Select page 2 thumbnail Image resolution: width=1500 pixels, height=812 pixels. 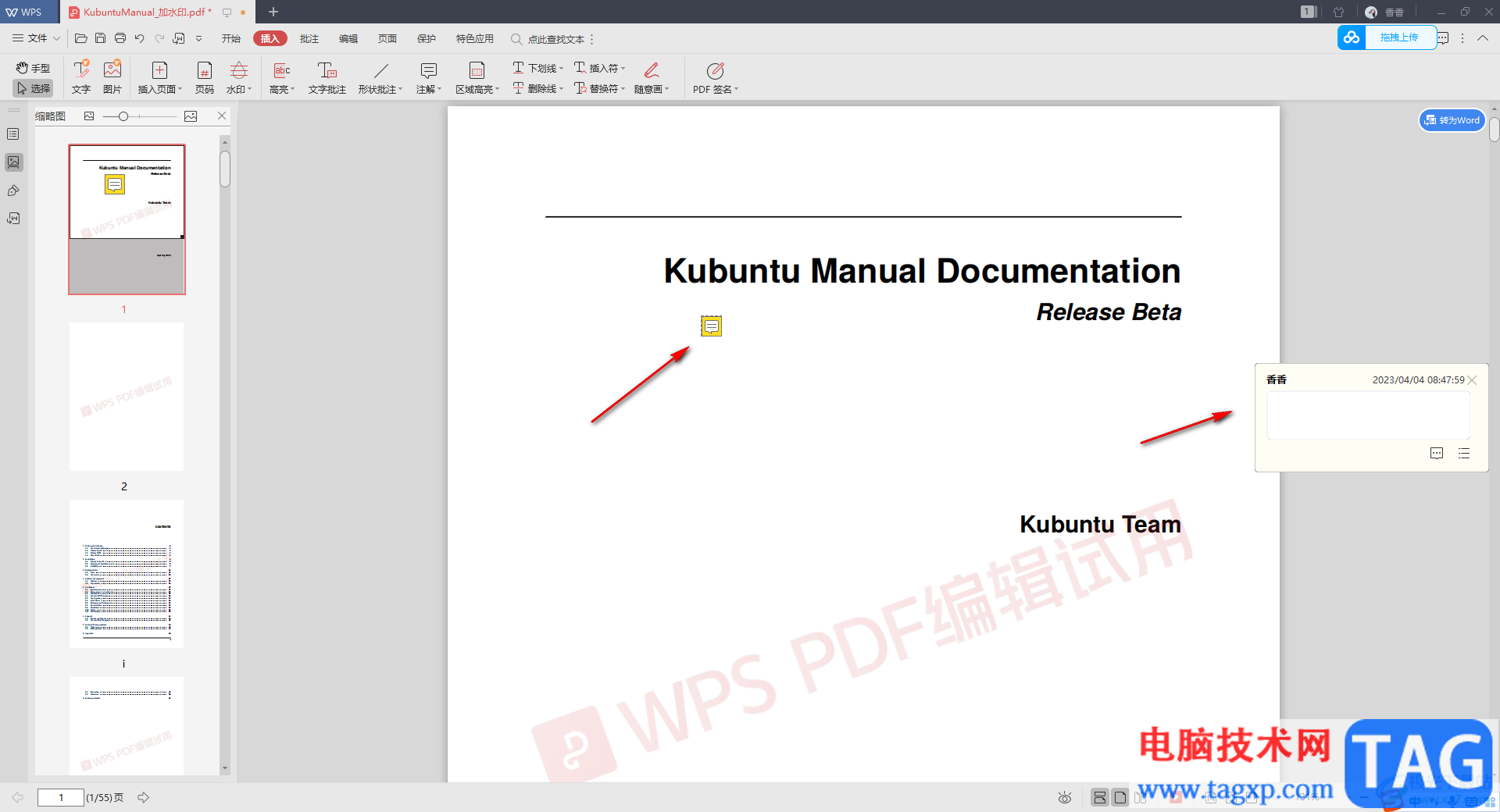[127, 397]
